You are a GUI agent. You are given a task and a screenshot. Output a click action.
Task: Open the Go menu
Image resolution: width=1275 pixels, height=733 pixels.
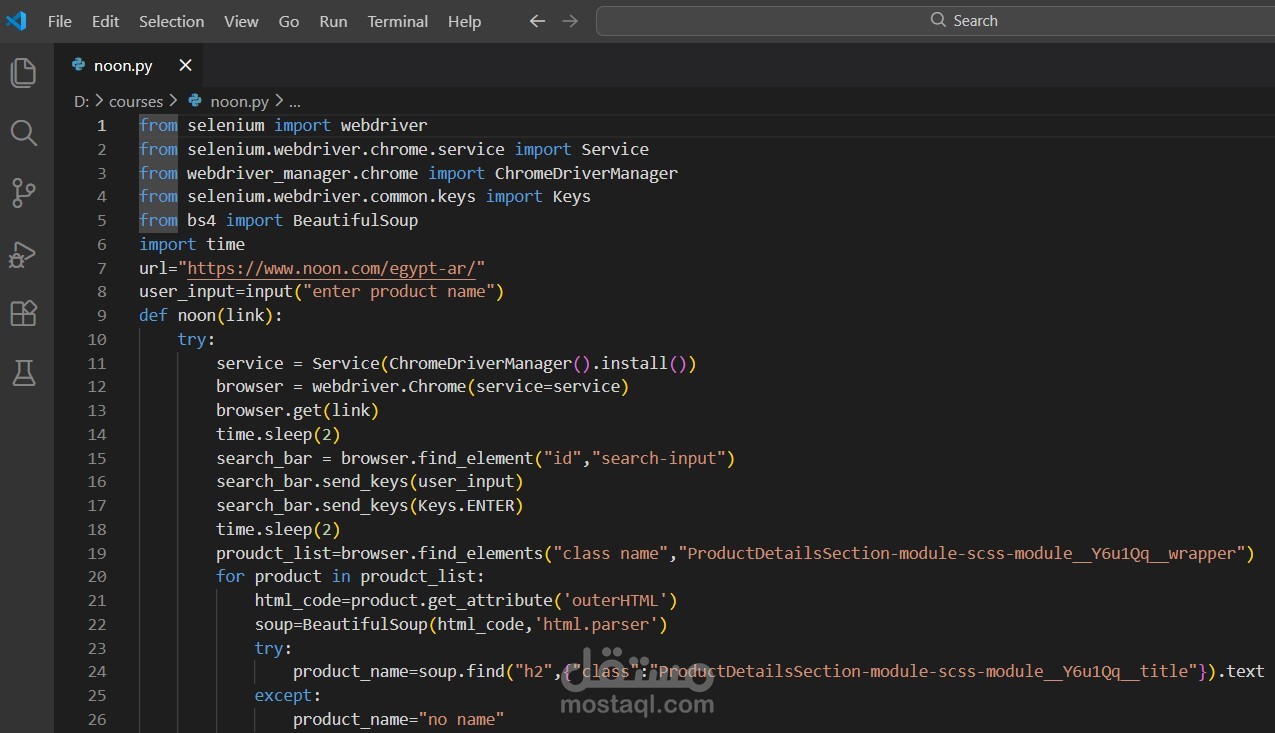(x=289, y=21)
